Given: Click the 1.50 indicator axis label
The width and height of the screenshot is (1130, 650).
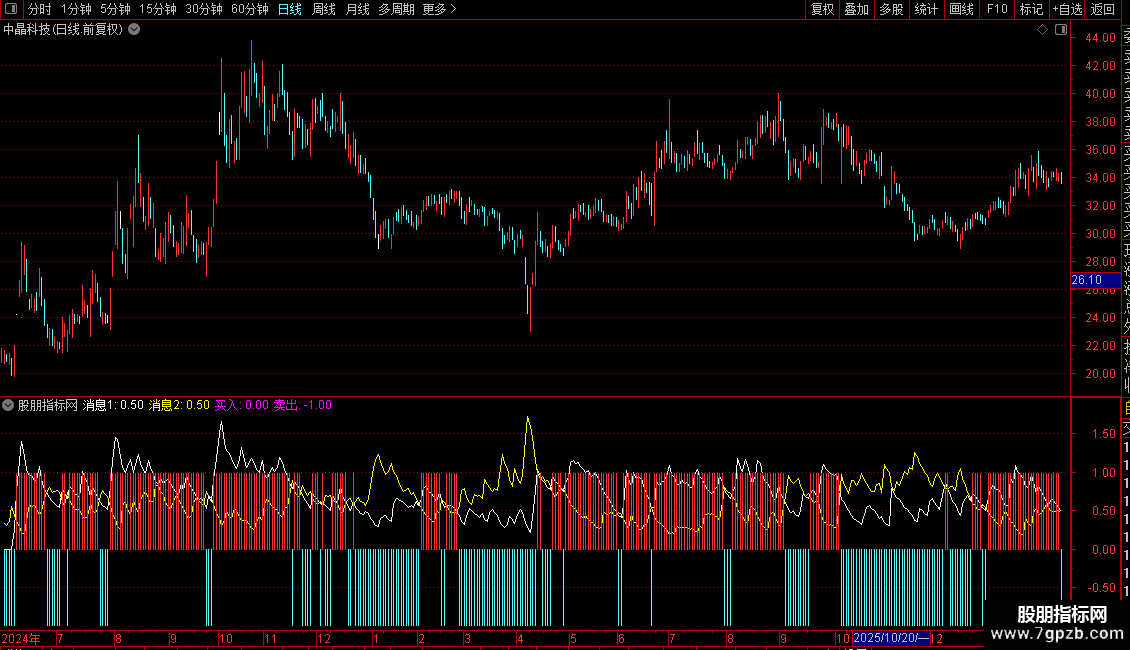Looking at the screenshot, I should click(1104, 434).
